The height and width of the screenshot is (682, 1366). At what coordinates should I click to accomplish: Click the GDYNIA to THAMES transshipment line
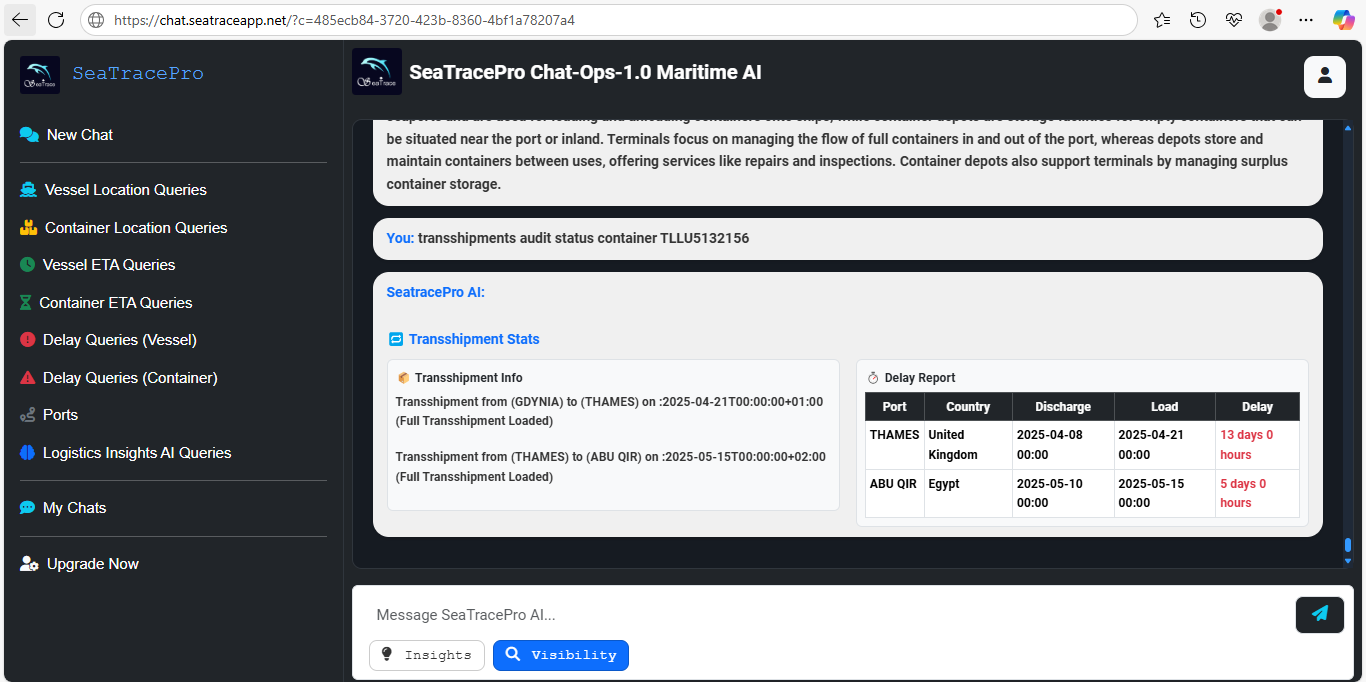(609, 411)
